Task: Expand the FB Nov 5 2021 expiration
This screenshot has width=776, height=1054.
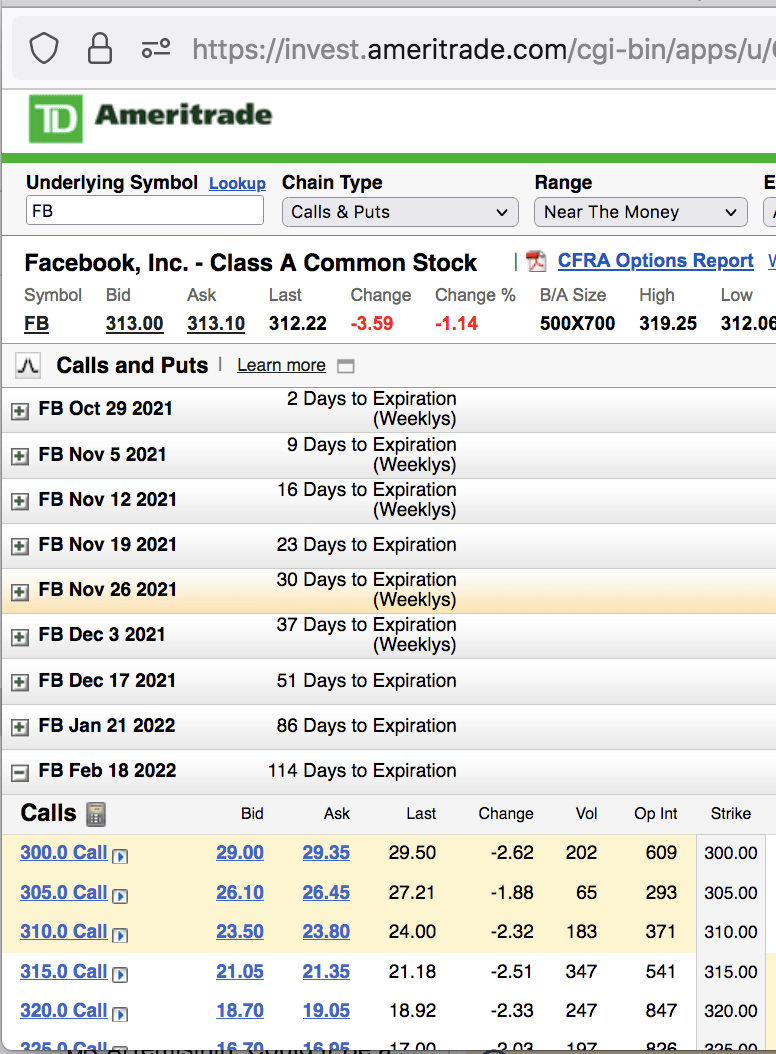Action: (20, 456)
